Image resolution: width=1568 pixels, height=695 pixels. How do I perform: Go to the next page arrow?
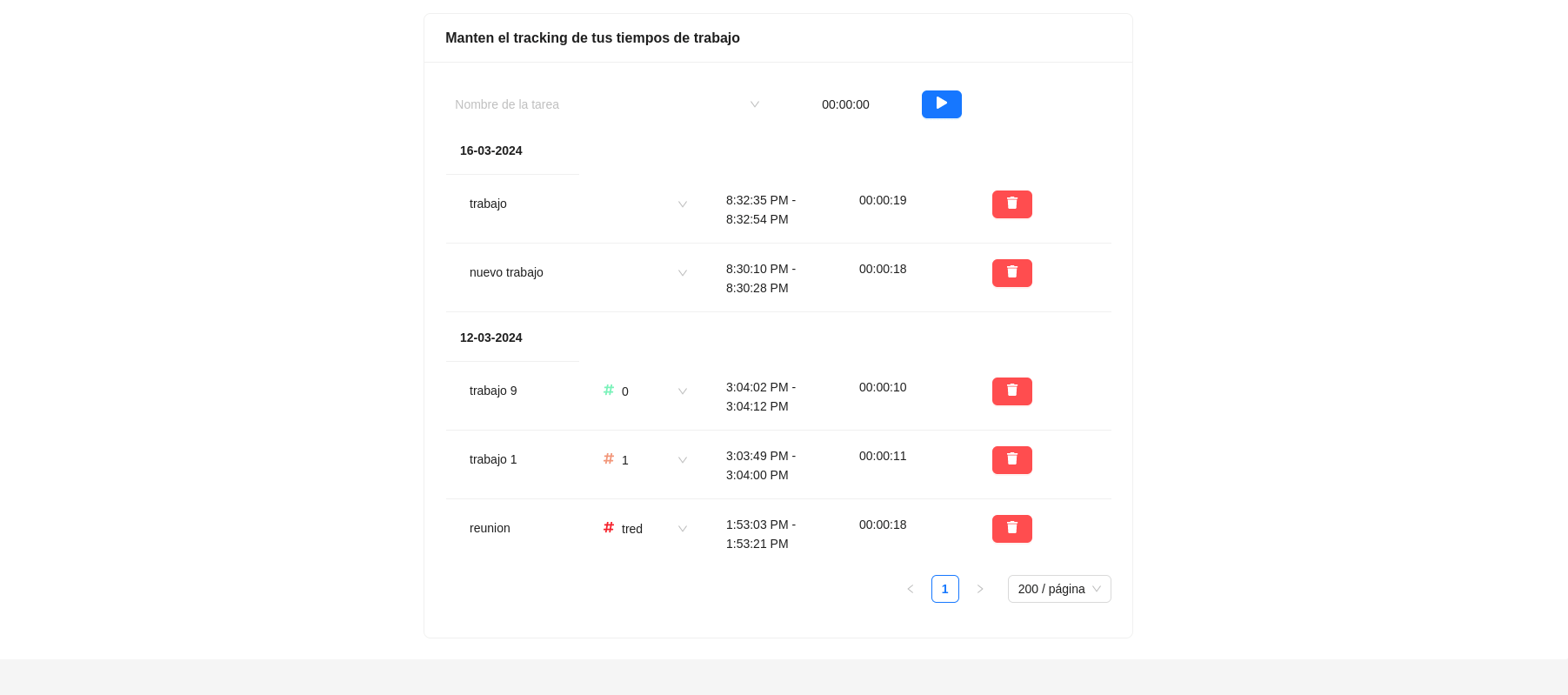tap(980, 589)
